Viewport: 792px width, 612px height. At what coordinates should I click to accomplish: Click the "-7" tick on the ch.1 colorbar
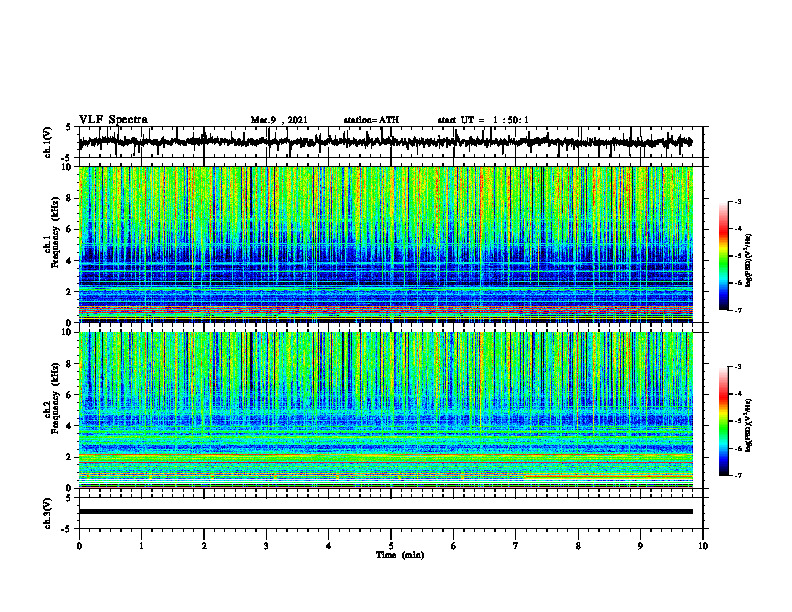click(x=737, y=311)
